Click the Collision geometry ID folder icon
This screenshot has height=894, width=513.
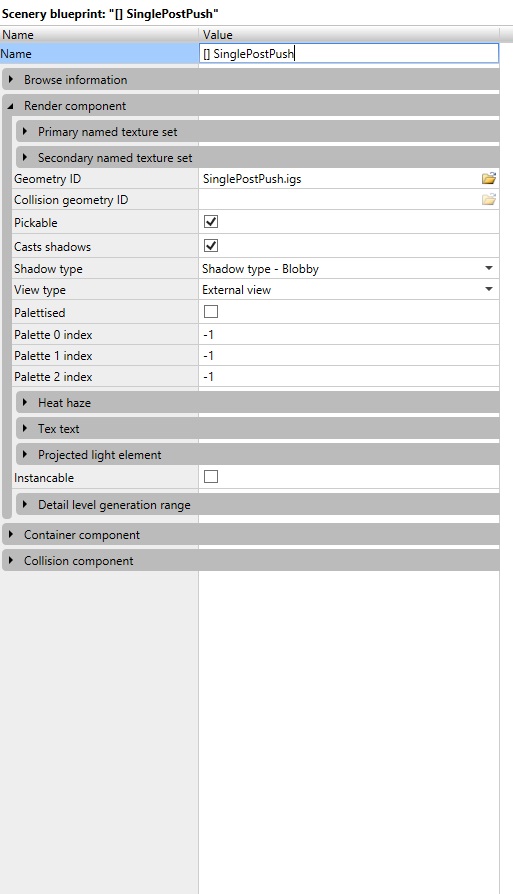coord(489,200)
